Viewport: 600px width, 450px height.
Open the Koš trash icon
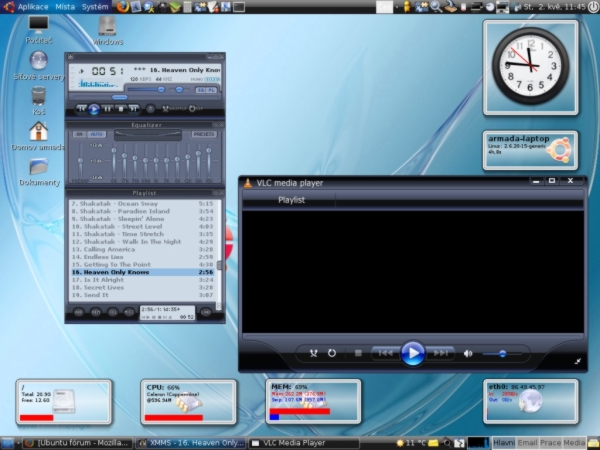click(x=39, y=101)
